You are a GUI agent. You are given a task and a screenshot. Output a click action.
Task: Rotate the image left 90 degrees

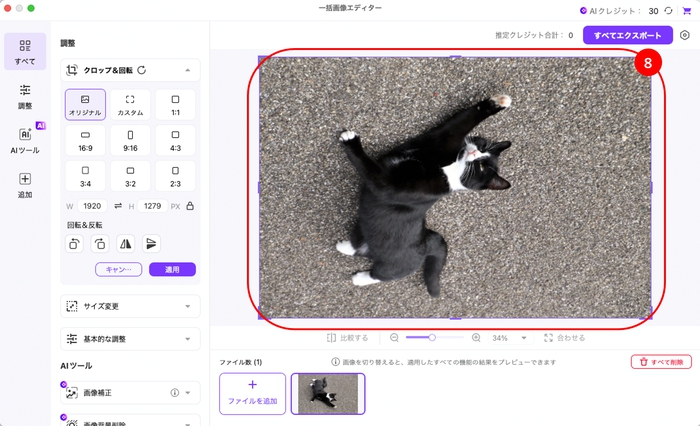[75, 243]
